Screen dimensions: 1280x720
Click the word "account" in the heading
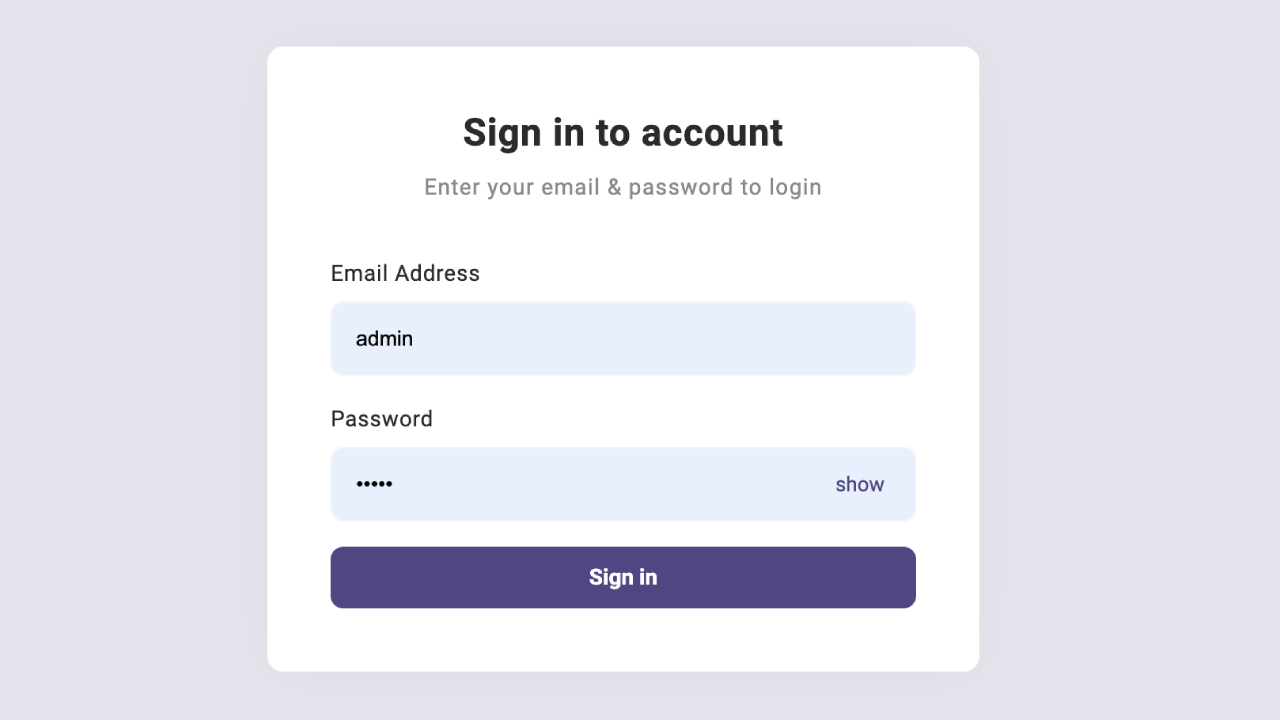[x=711, y=133]
